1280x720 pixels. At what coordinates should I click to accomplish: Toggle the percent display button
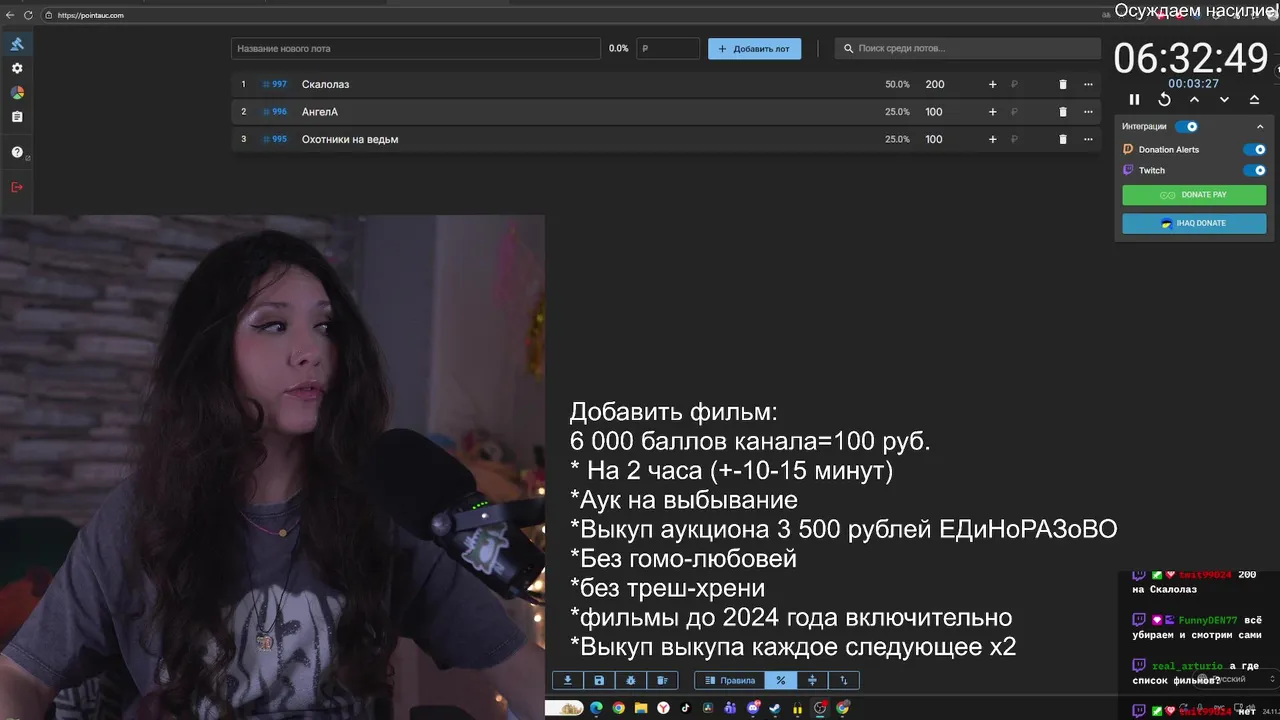[780, 680]
